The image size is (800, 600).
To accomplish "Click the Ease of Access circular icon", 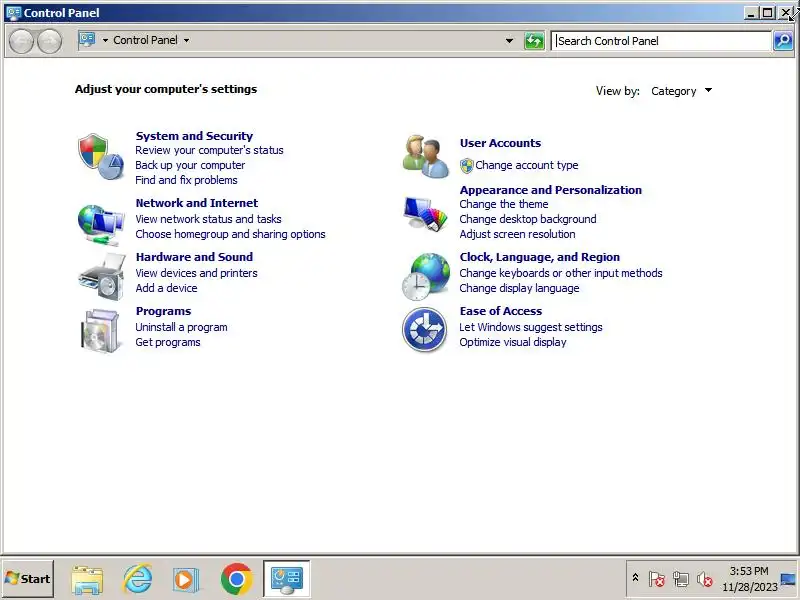I will pyautogui.click(x=424, y=330).
